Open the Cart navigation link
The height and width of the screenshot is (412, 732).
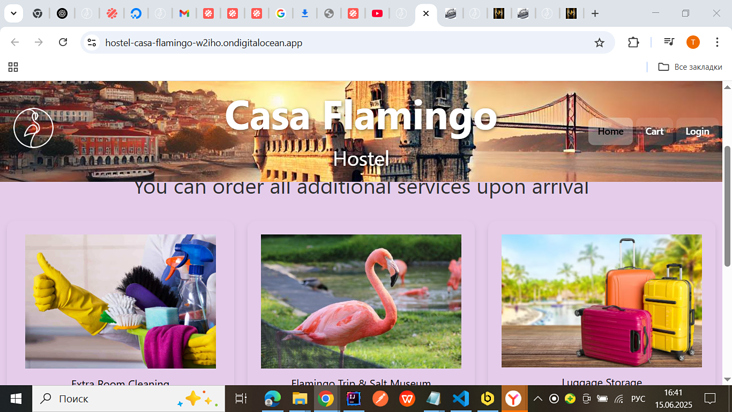654,131
